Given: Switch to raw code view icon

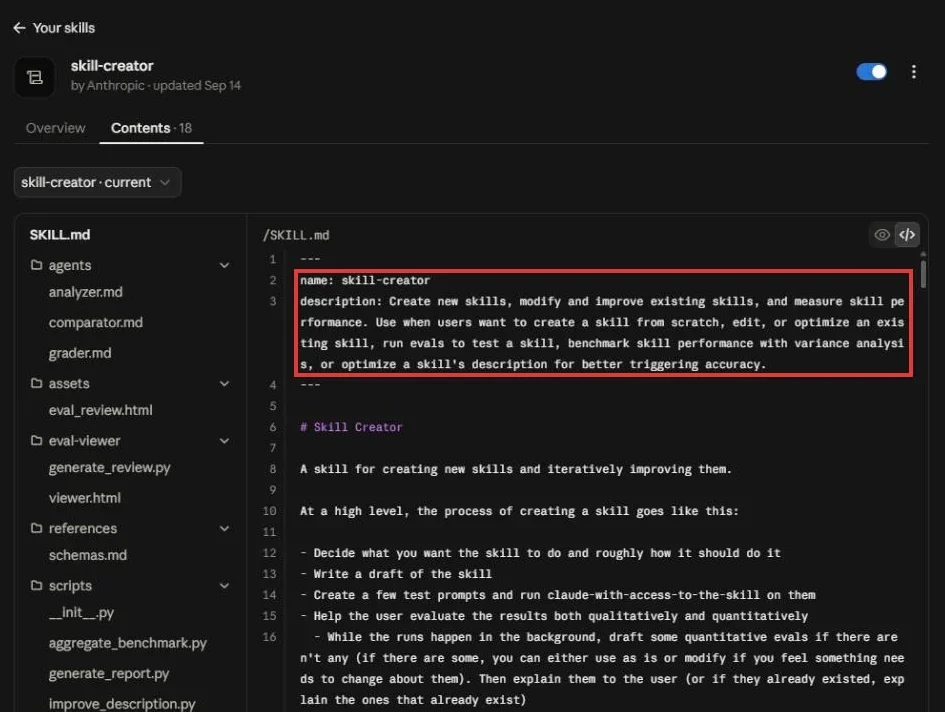Looking at the screenshot, I should [x=907, y=235].
